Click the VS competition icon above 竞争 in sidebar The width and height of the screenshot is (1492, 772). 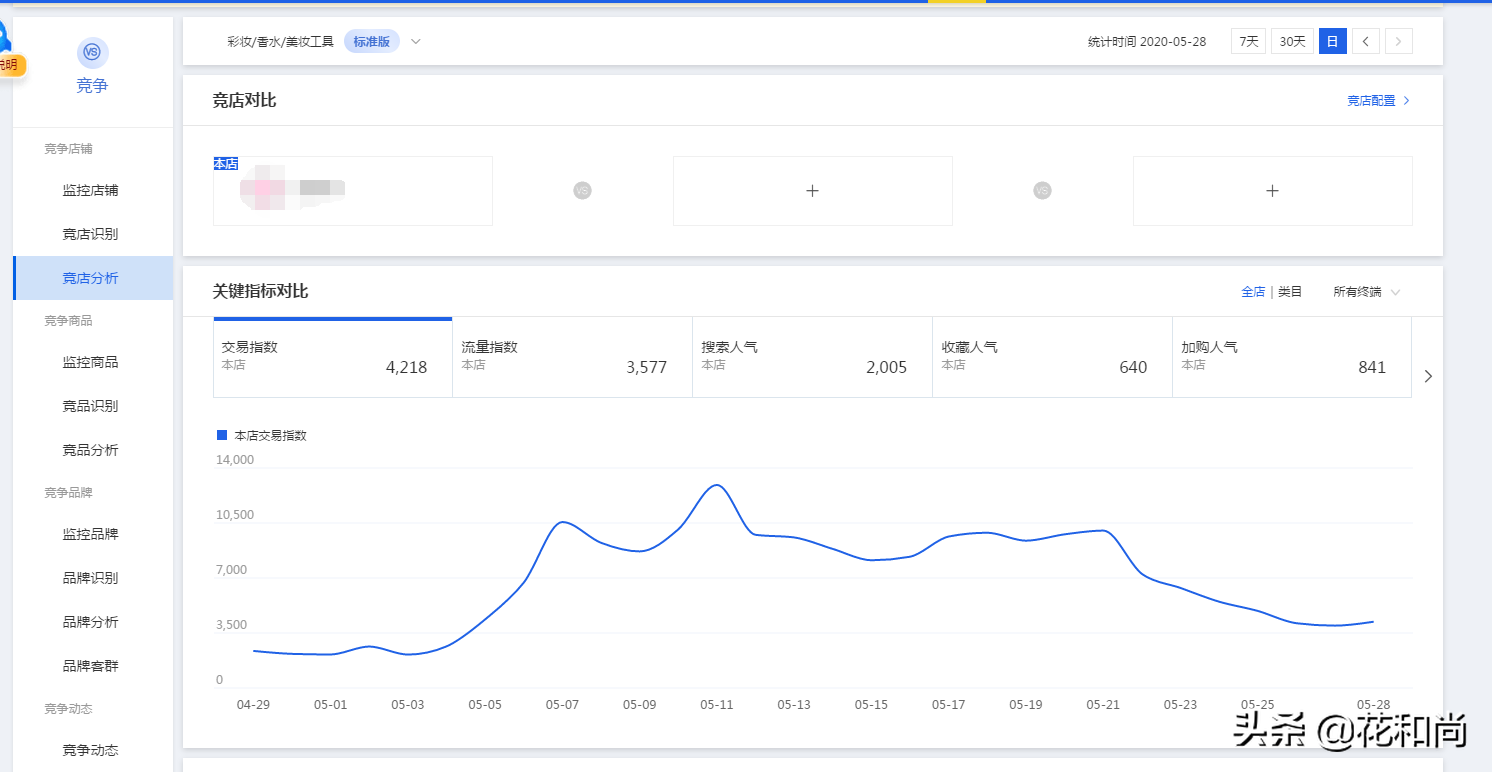pos(92,52)
